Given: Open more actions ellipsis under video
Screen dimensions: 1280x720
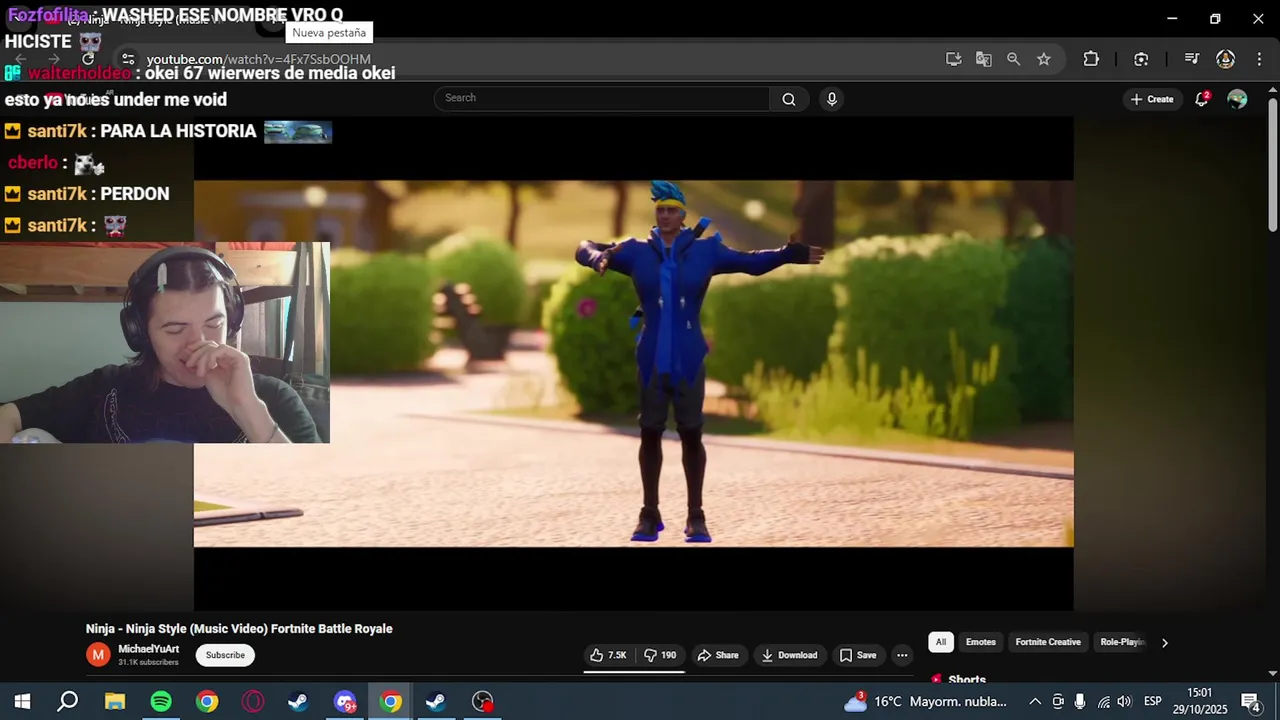Looking at the screenshot, I should (902, 655).
